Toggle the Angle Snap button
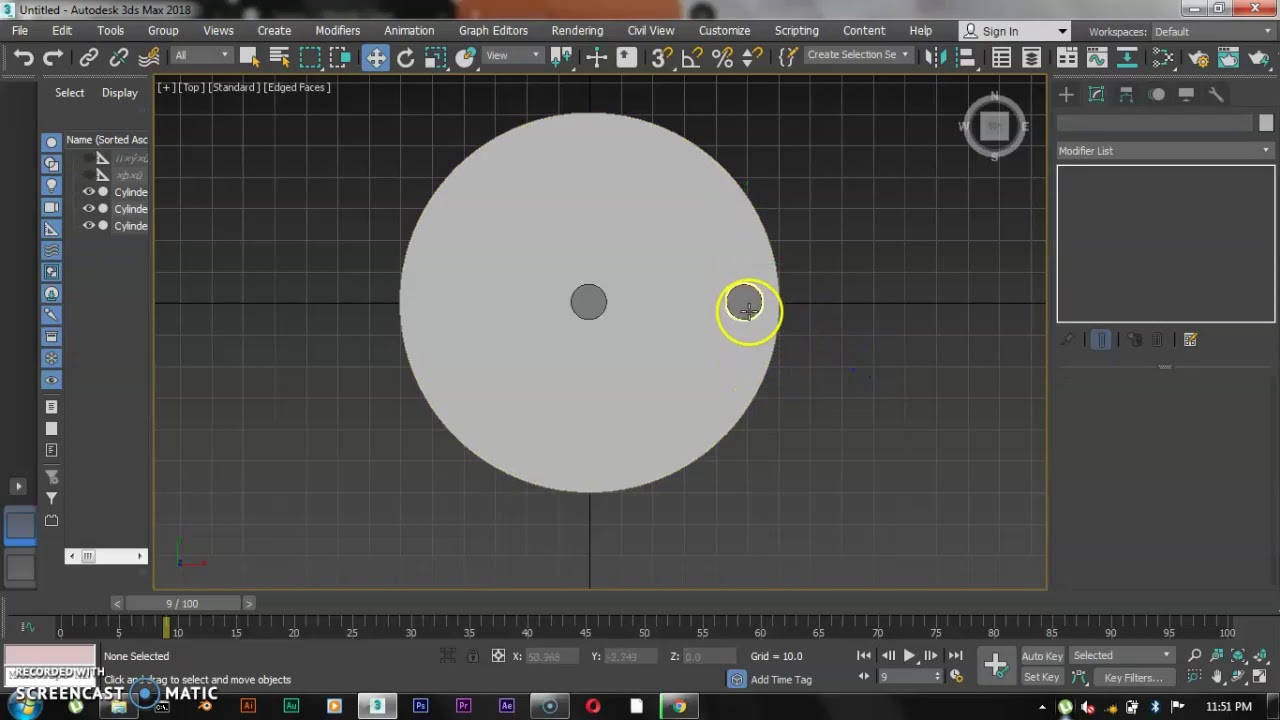 691,57
